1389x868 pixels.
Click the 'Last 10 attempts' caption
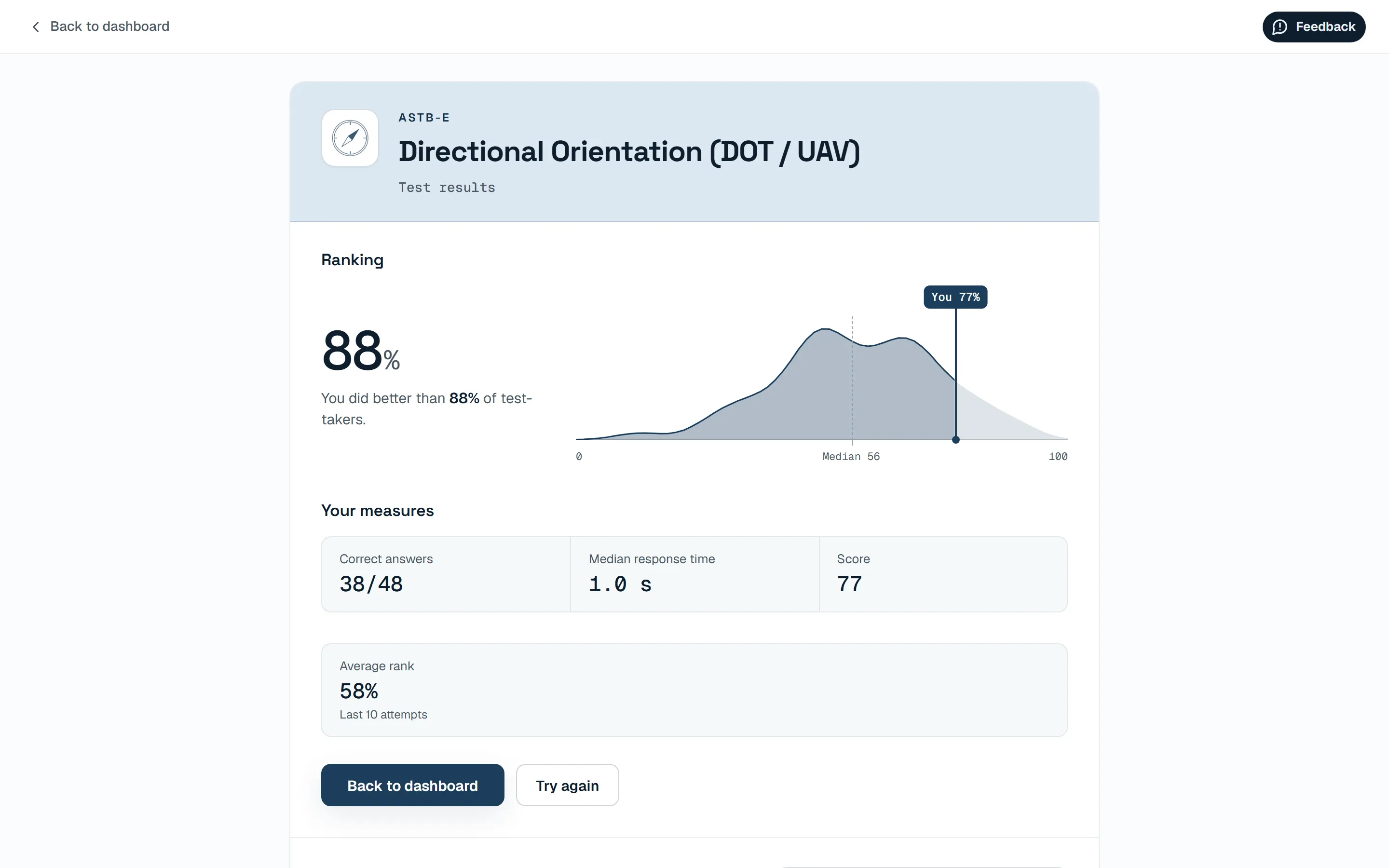pos(383,715)
